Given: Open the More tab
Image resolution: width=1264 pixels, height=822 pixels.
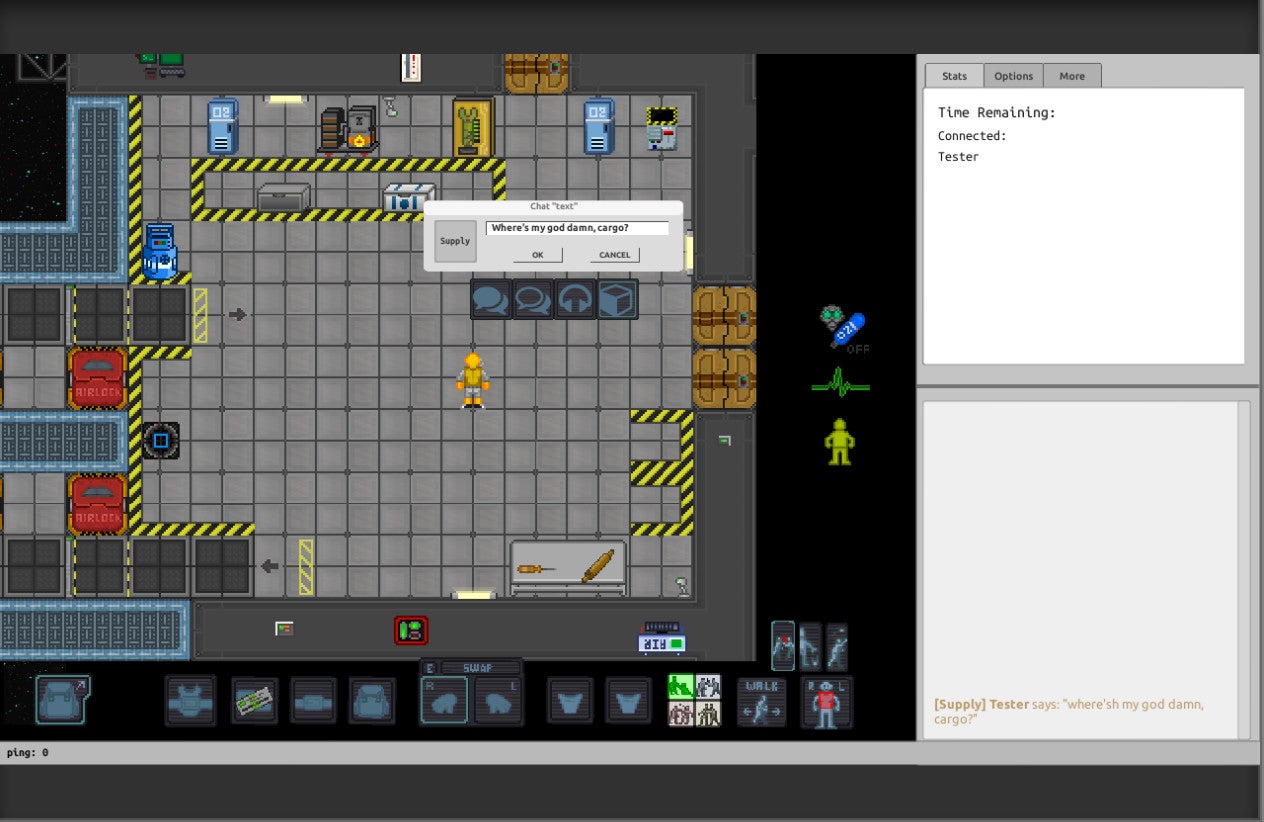Looking at the screenshot, I should pos(1072,75).
